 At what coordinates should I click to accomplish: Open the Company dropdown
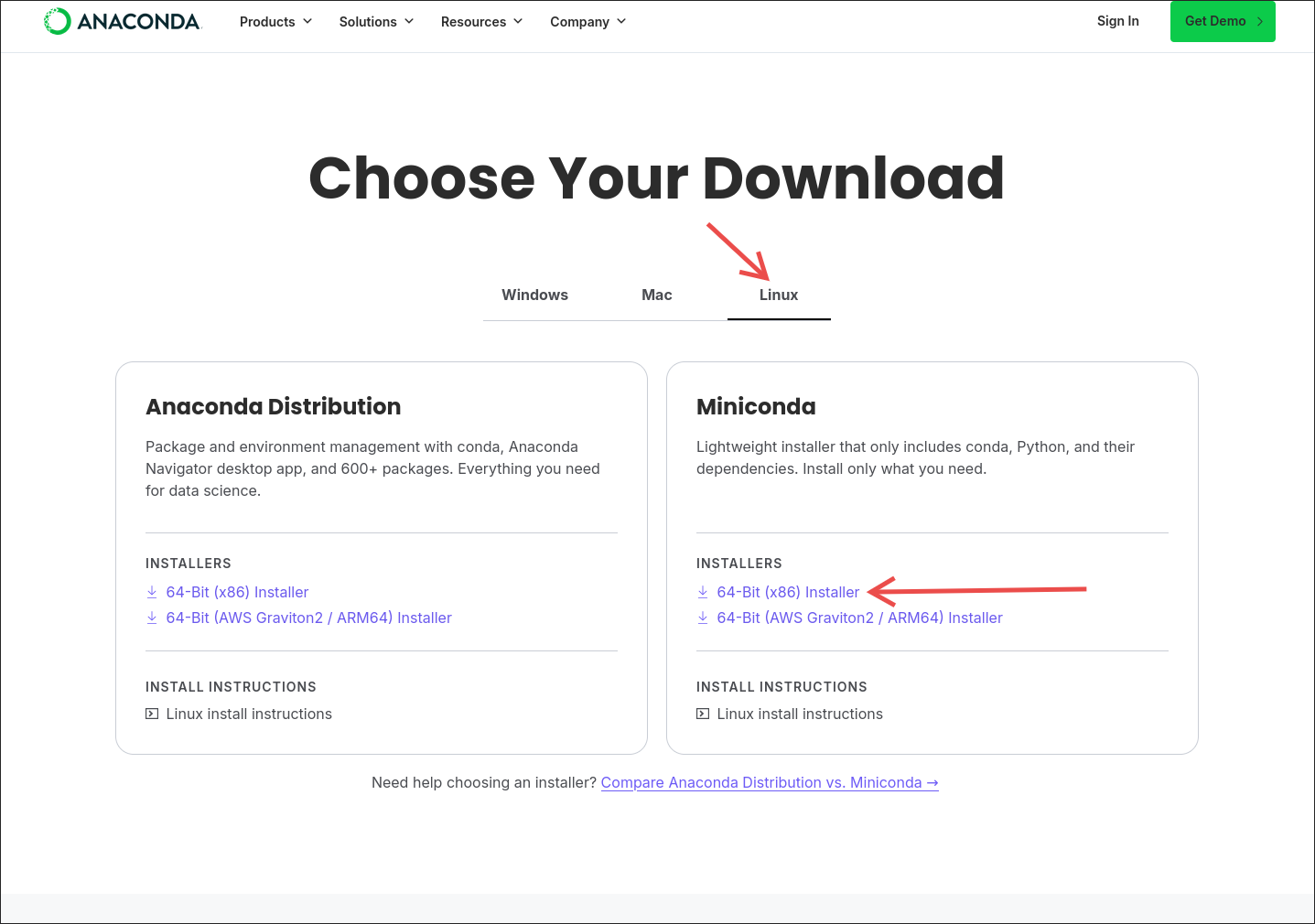(587, 21)
